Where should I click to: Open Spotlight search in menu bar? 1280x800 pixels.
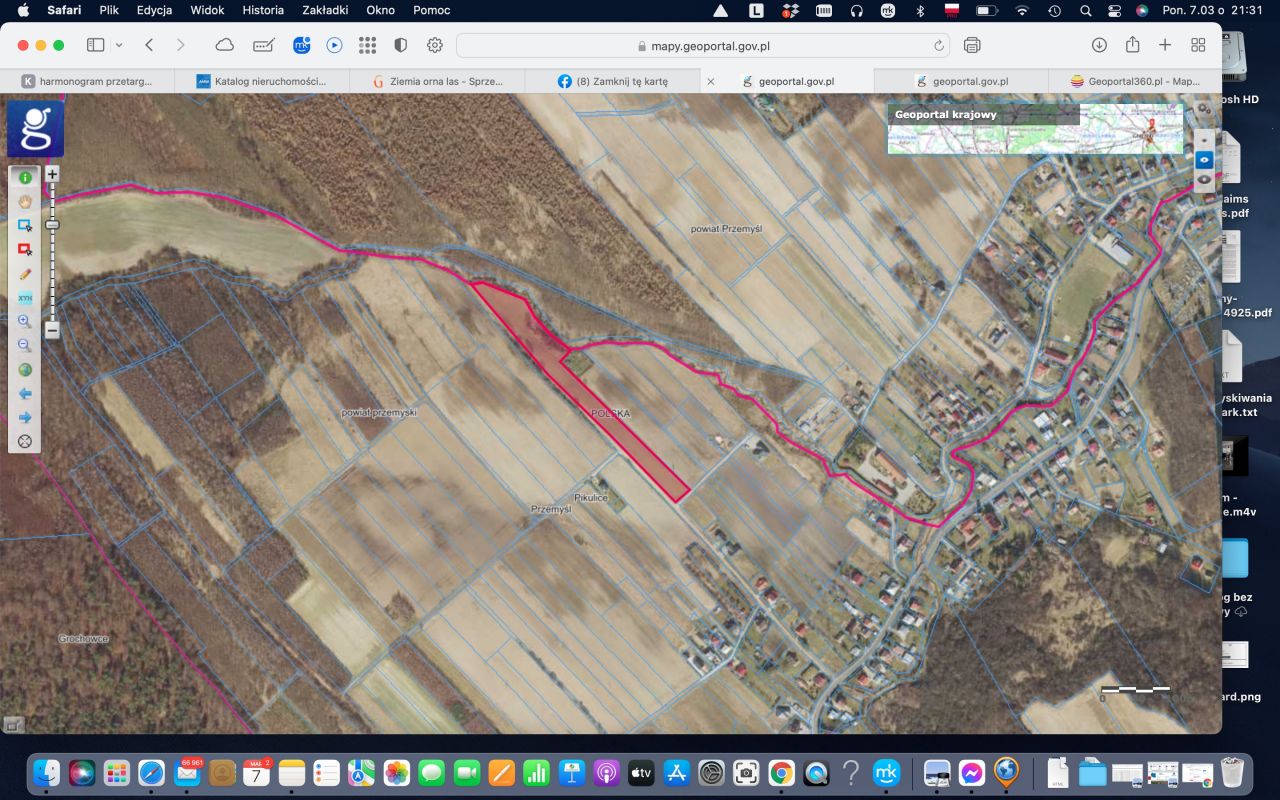(1085, 10)
